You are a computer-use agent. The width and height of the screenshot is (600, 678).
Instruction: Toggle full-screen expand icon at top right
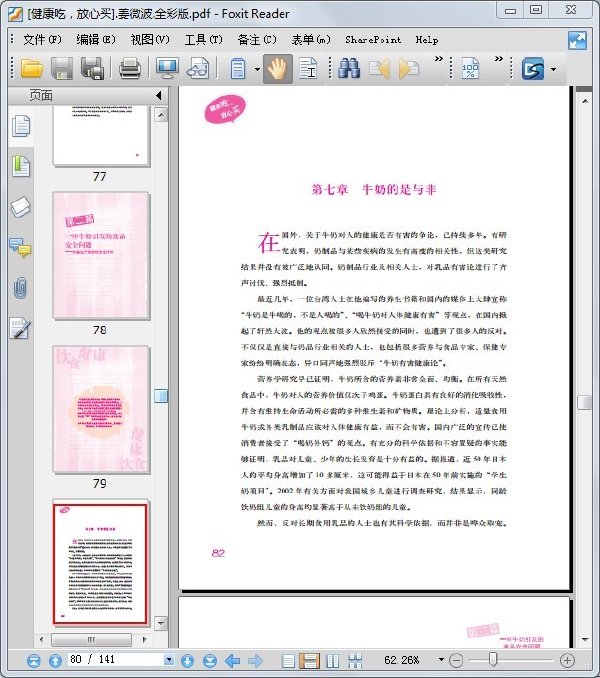[578, 41]
